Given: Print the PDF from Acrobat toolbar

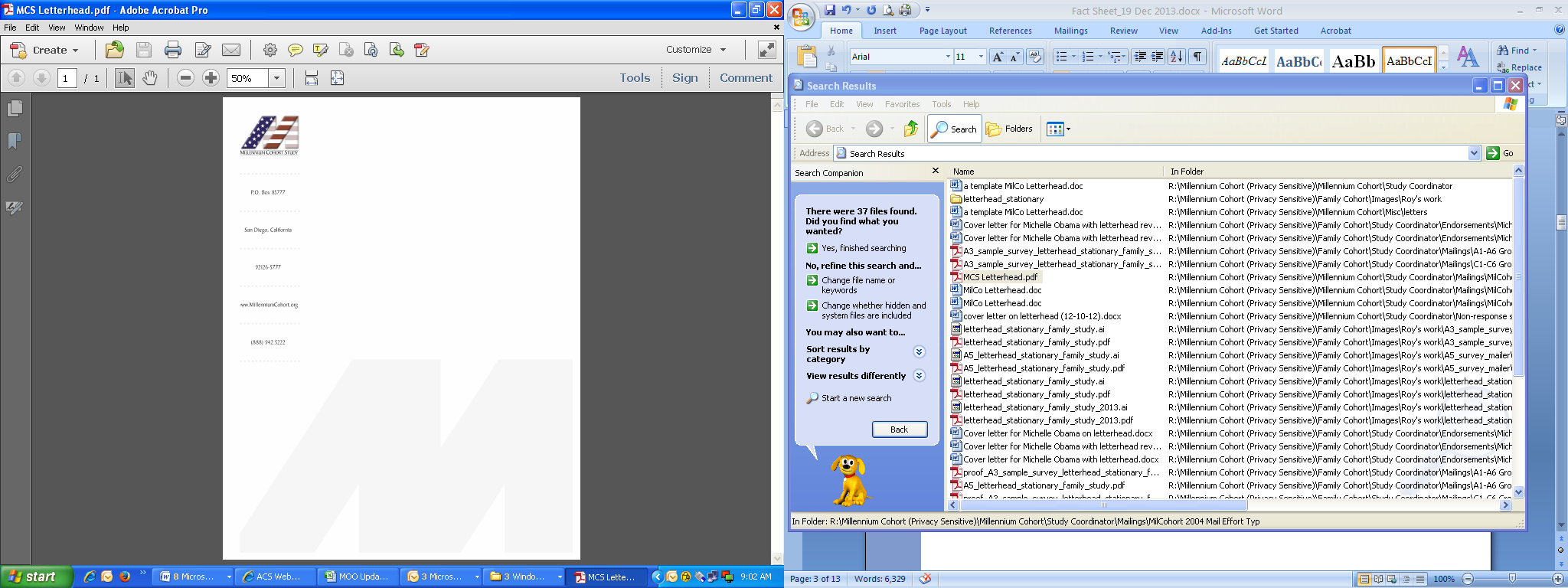Looking at the screenshot, I should coord(173,50).
